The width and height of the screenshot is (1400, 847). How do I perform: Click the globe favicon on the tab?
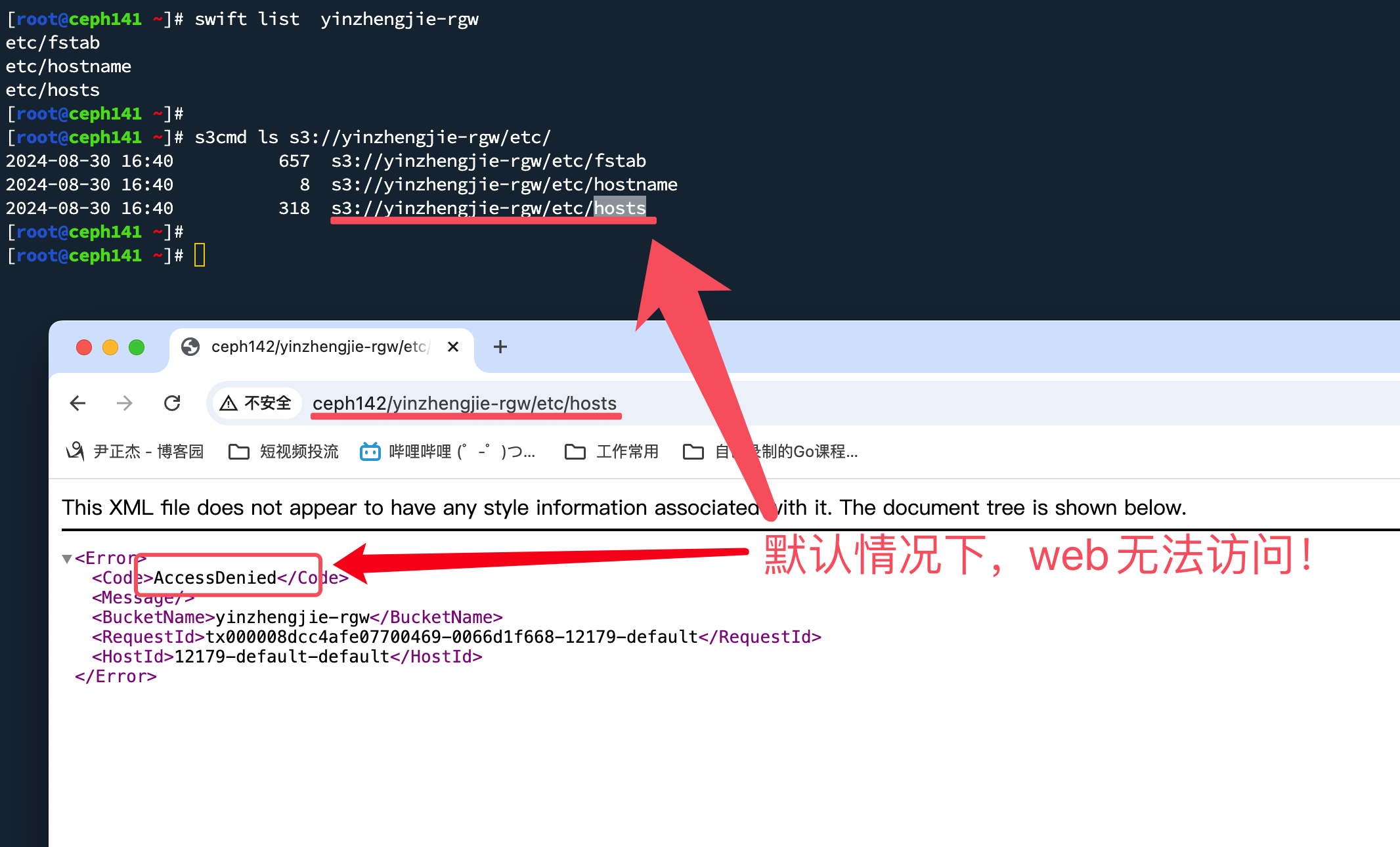[190, 347]
